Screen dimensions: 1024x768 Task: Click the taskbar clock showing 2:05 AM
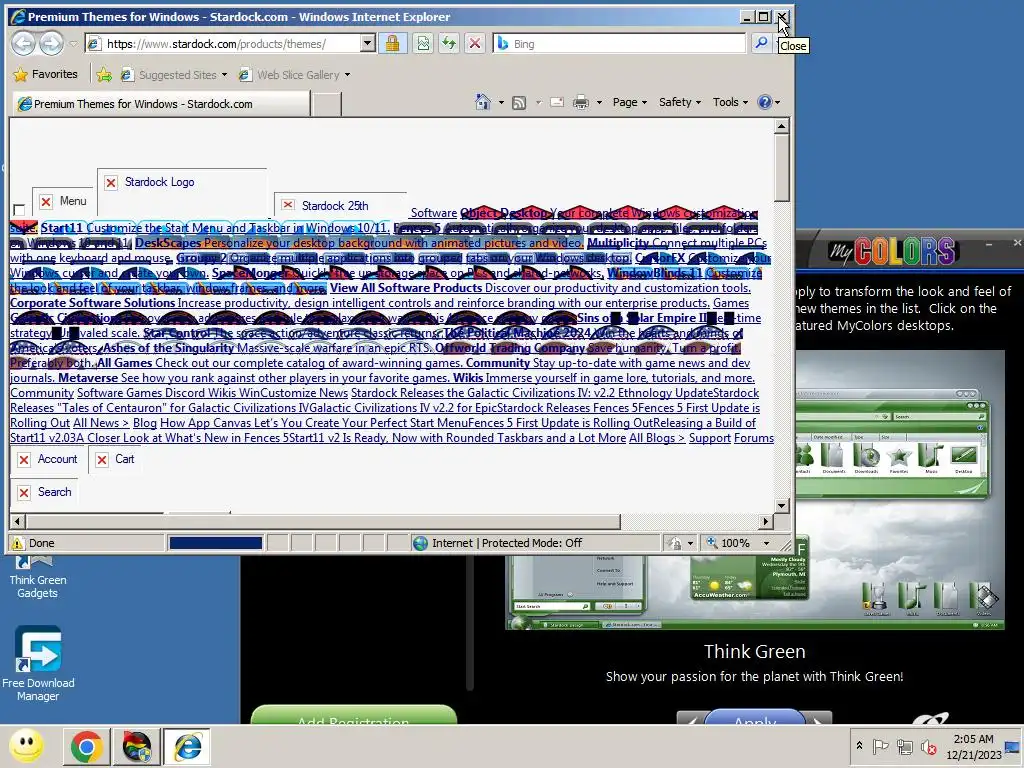(x=973, y=746)
